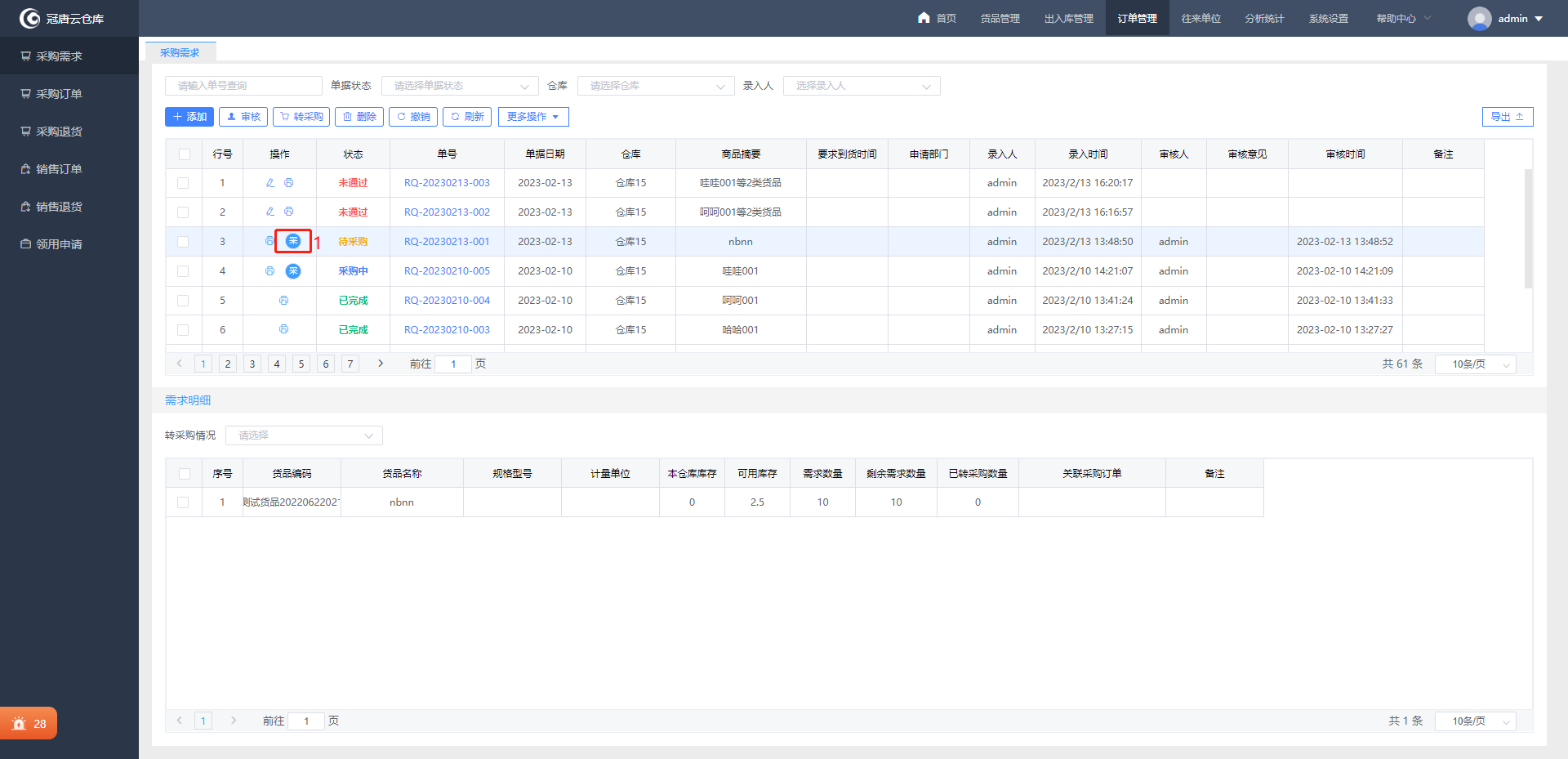Click previous page arrow in detail pagination
Image resolution: width=1568 pixels, height=759 pixels.
pyautogui.click(x=180, y=721)
